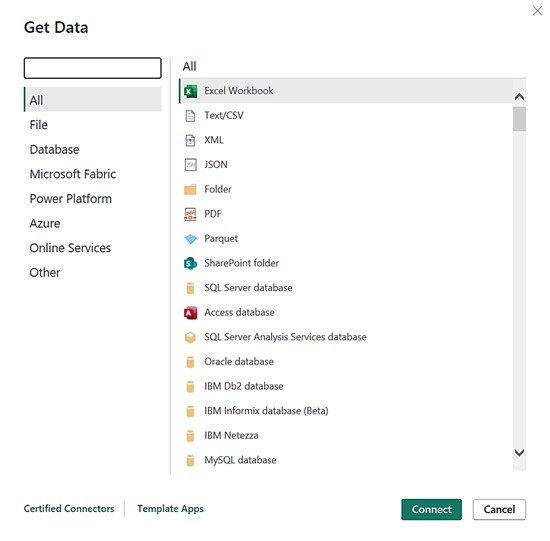Show Online Services connectors
Viewport: 550px width, 541px height.
[70, 248]
